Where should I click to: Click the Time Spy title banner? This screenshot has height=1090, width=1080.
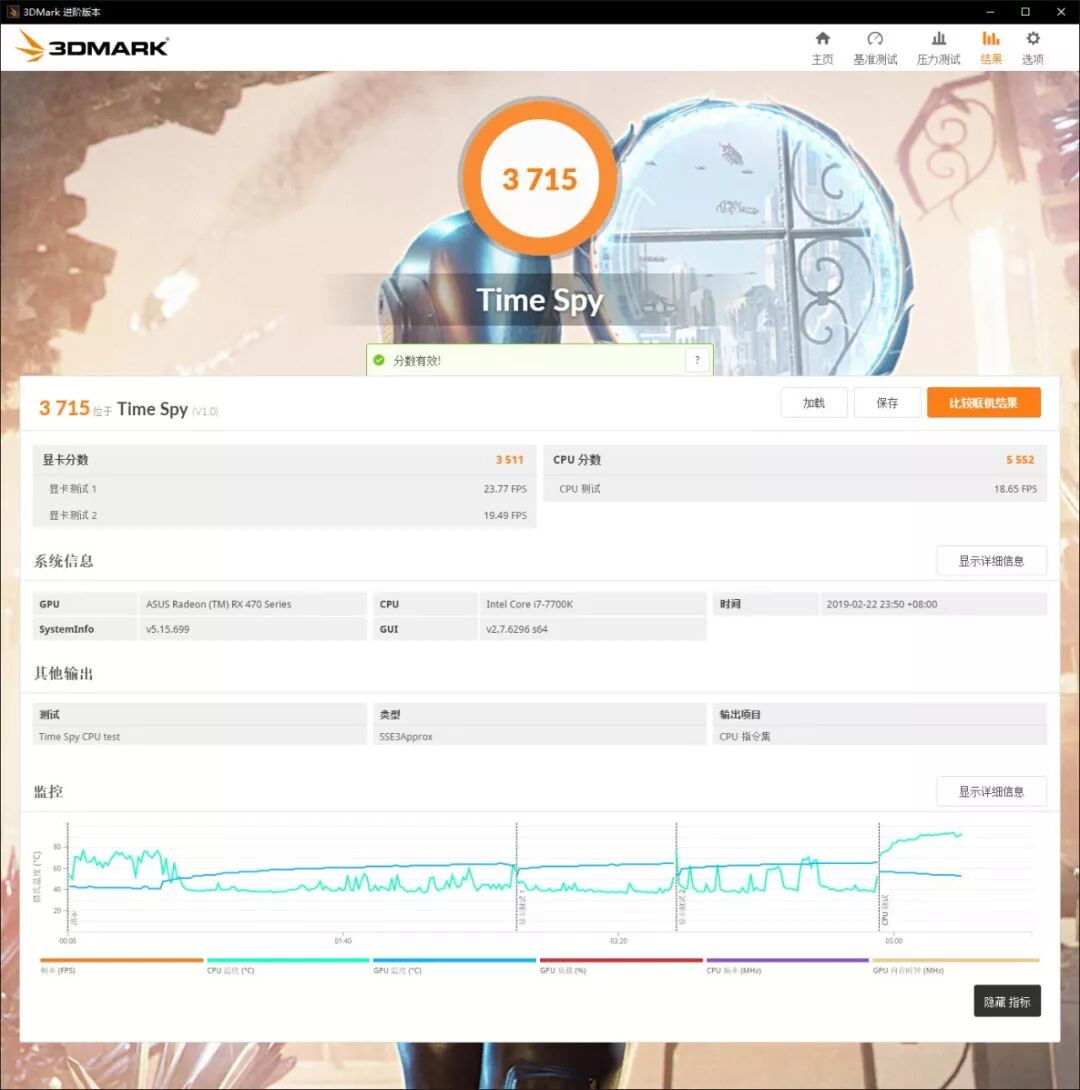click(539, 300)
